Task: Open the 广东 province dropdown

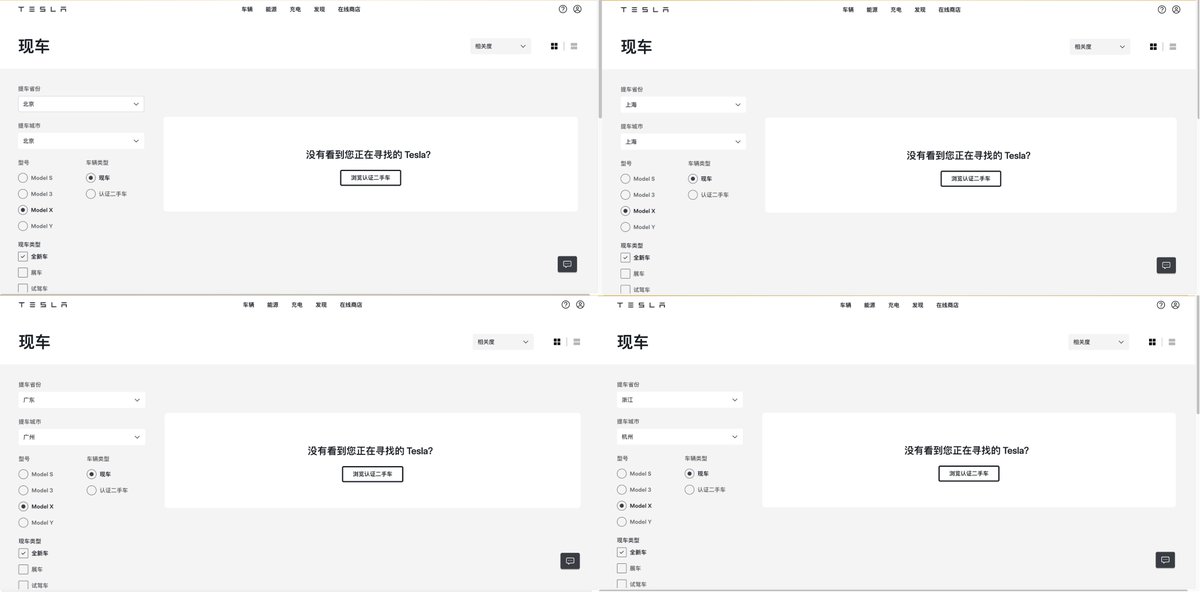Action: 82,400
